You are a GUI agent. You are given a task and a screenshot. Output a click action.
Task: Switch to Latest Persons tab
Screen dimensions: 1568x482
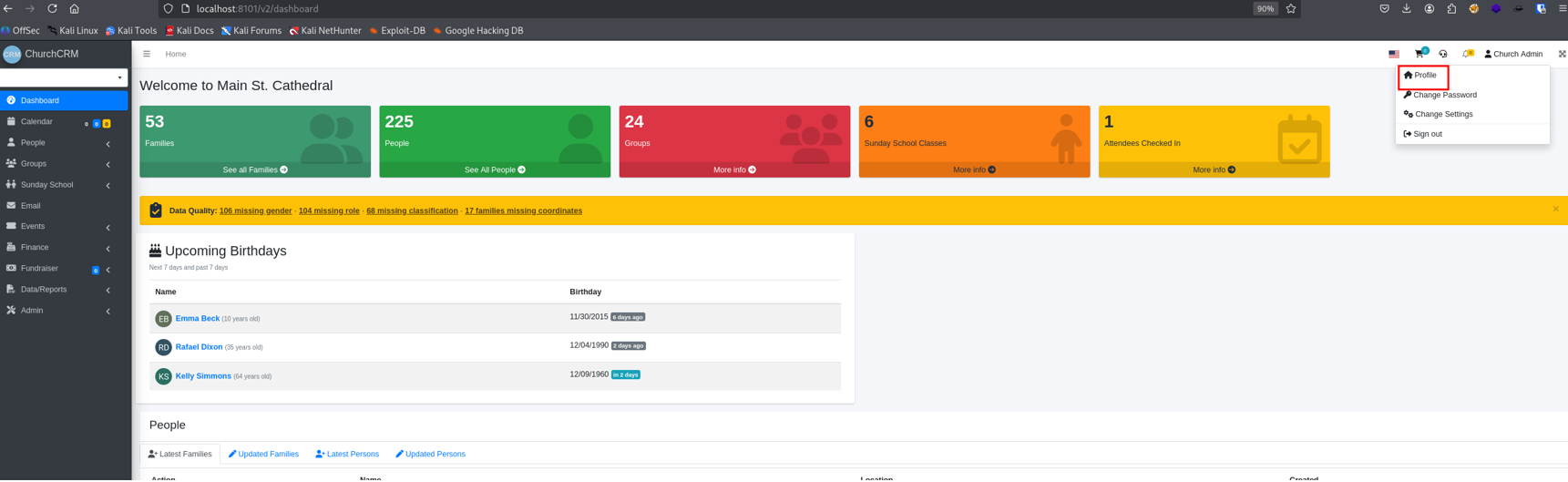click(347, 454)
